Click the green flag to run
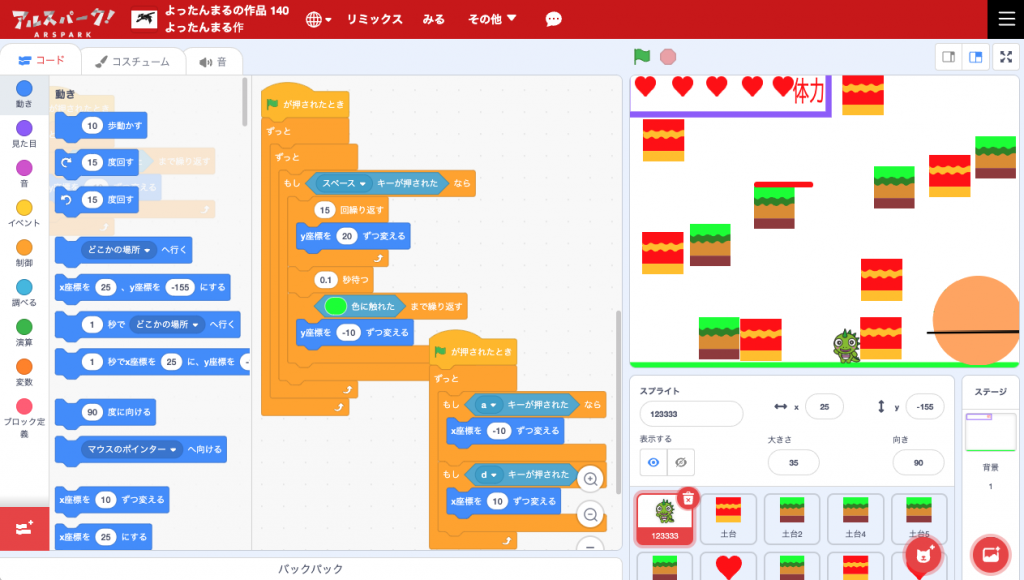 click(x=642, y=57)
